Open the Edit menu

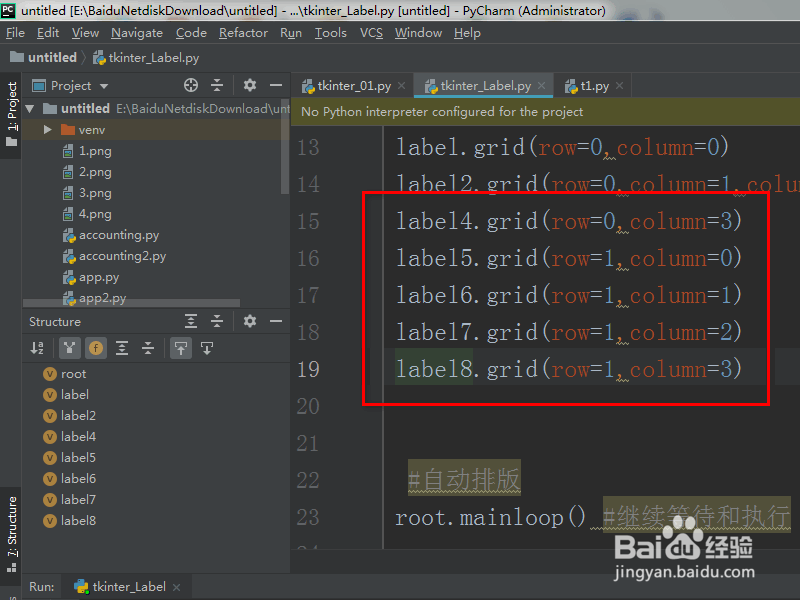click(48, 33)
